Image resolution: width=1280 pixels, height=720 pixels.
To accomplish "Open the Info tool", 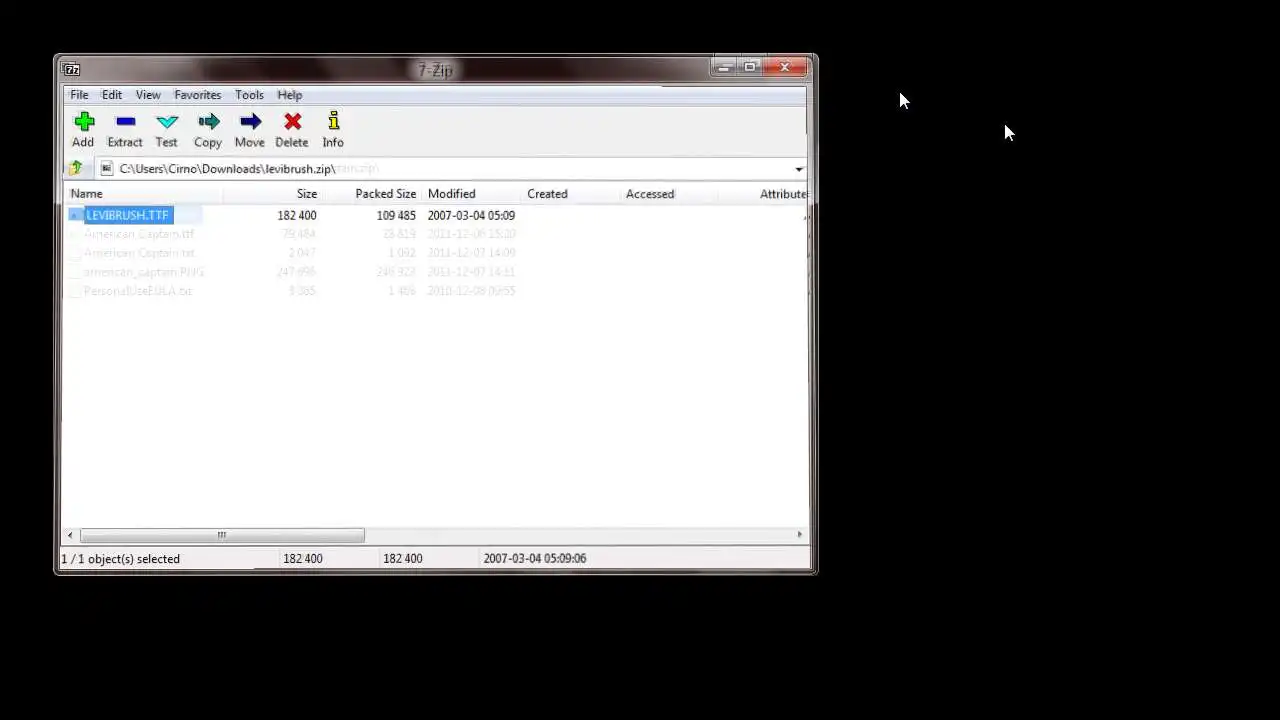I will click(333, 129).
